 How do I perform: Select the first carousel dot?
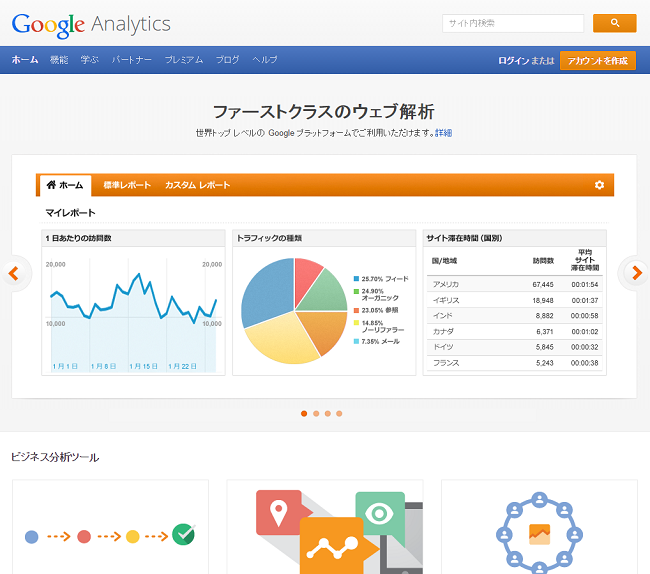pos(304,414)
